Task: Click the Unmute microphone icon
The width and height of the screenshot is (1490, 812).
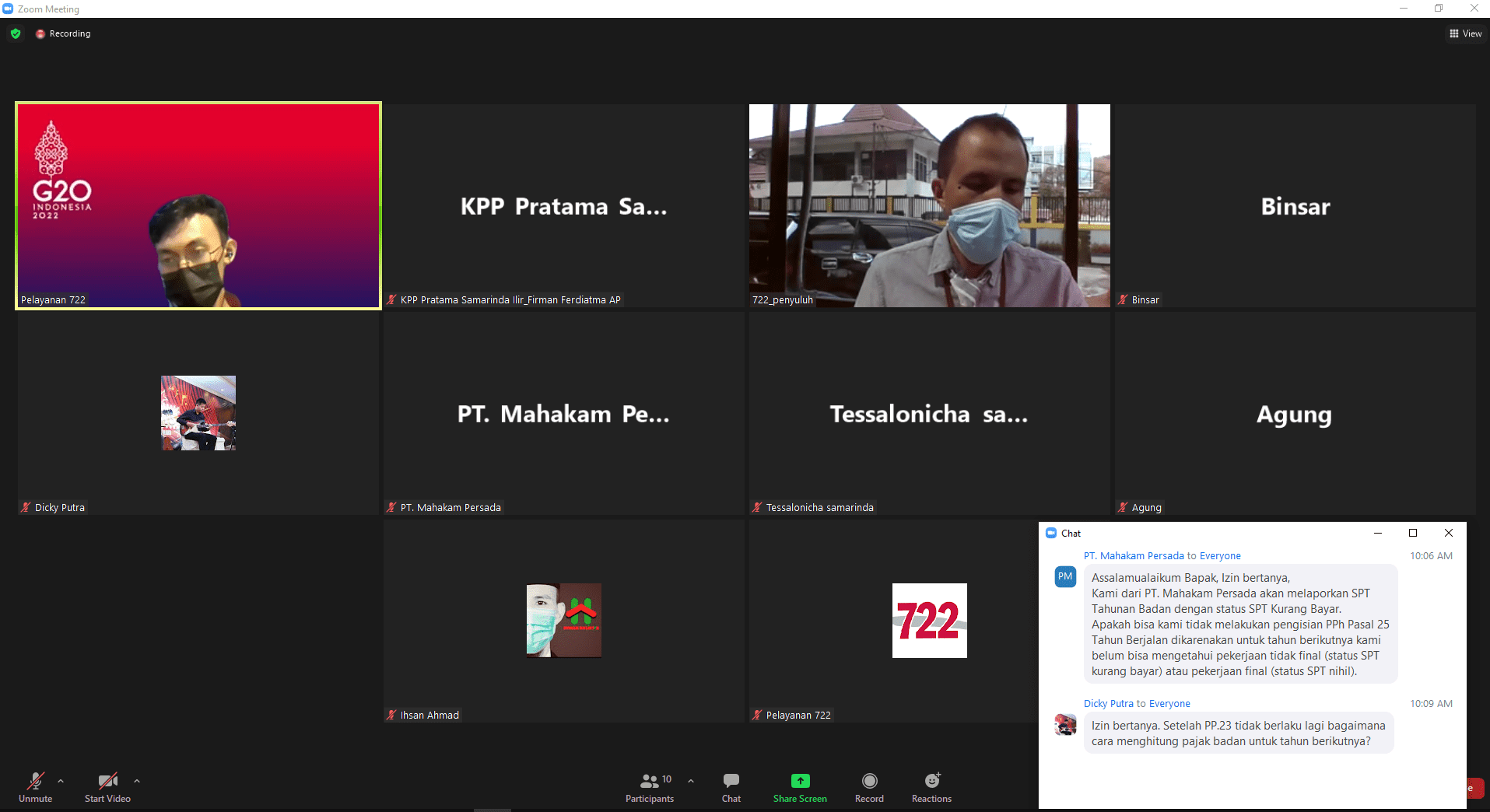Action: pyautogui.click(x=35, y=781)
